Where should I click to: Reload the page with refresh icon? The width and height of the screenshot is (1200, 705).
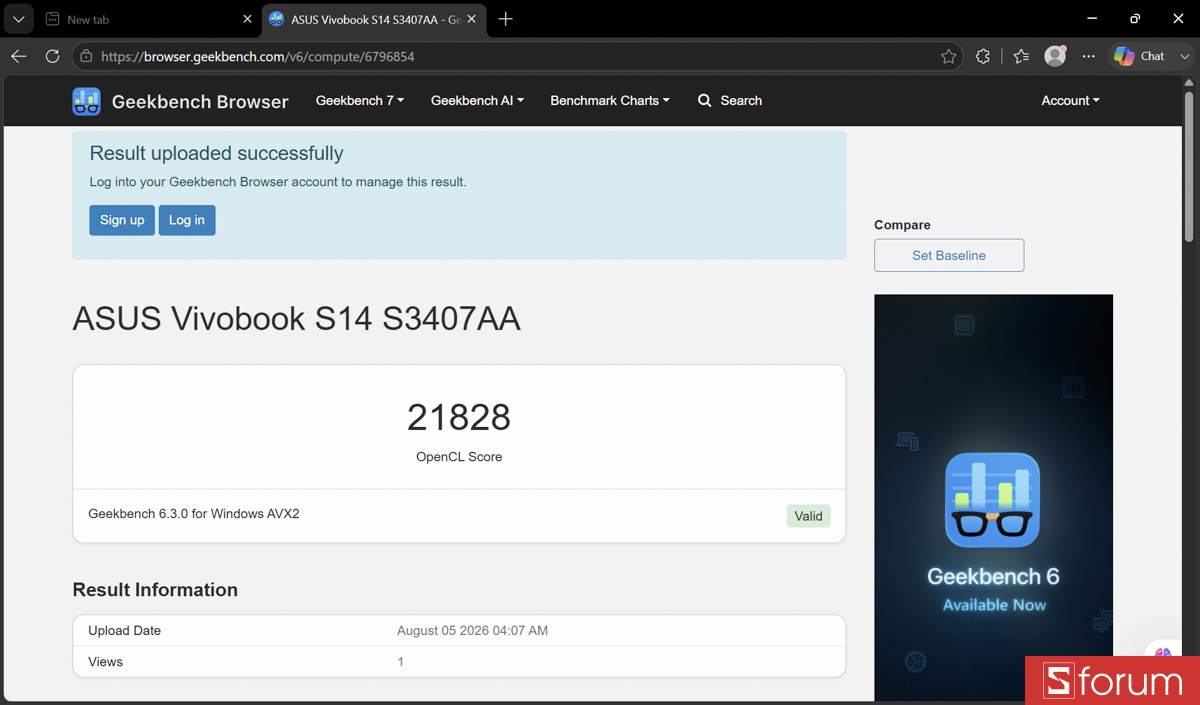click(52, 57)
